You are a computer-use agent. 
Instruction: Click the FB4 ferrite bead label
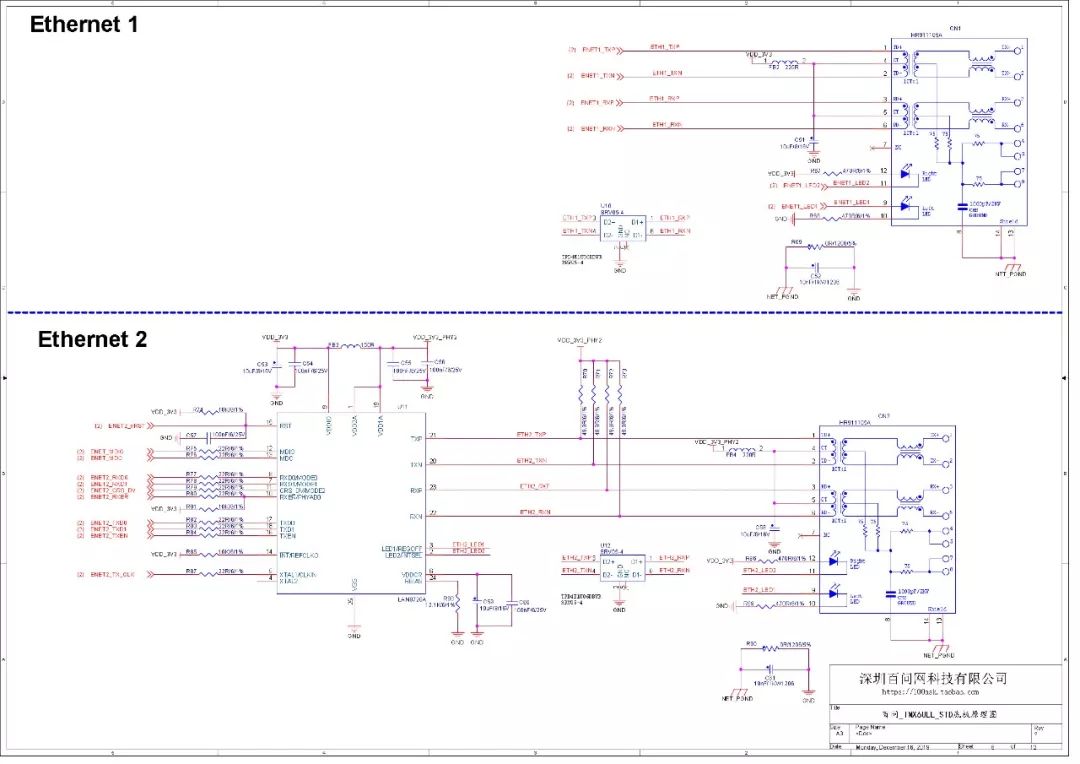[731, 455]
